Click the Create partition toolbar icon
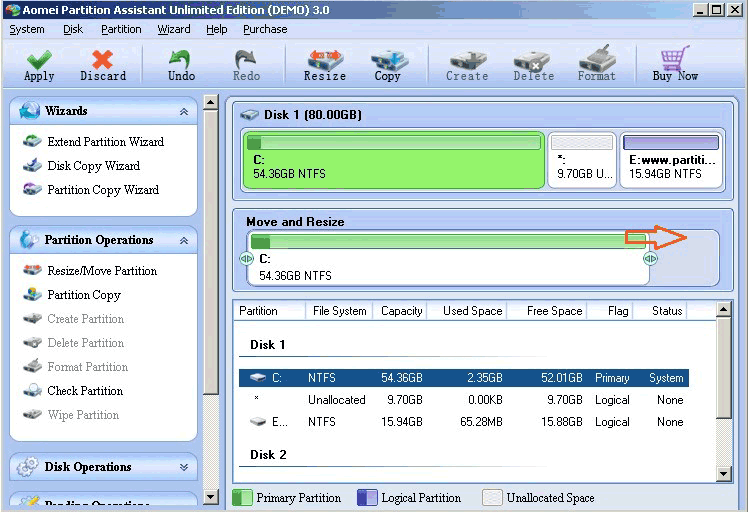 pyautogui.click(x=468, y=61)
